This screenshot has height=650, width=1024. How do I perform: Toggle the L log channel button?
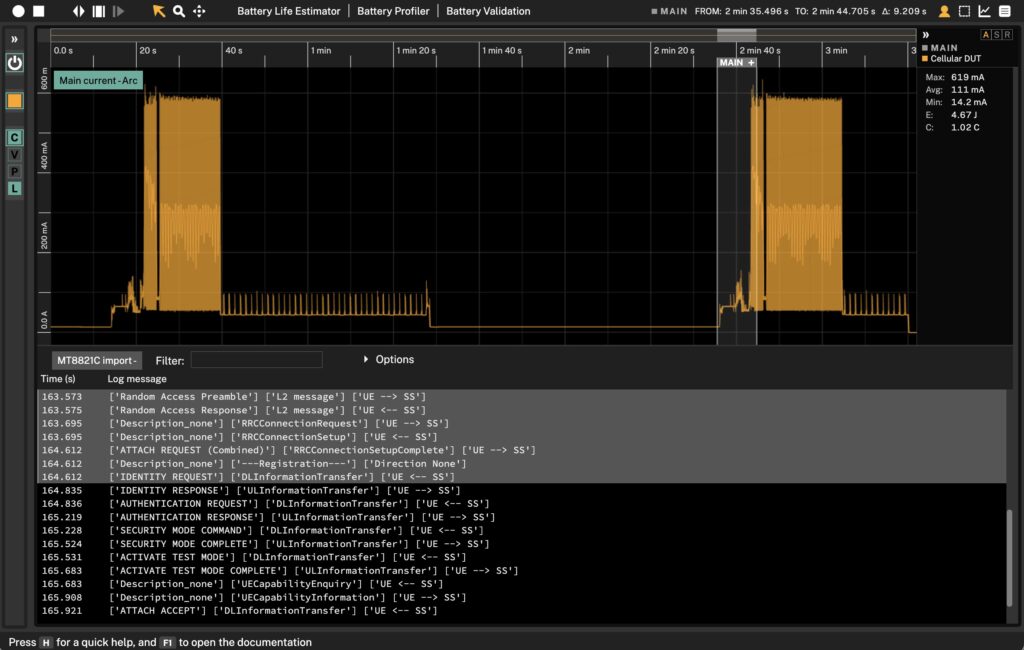pos(15,188)
